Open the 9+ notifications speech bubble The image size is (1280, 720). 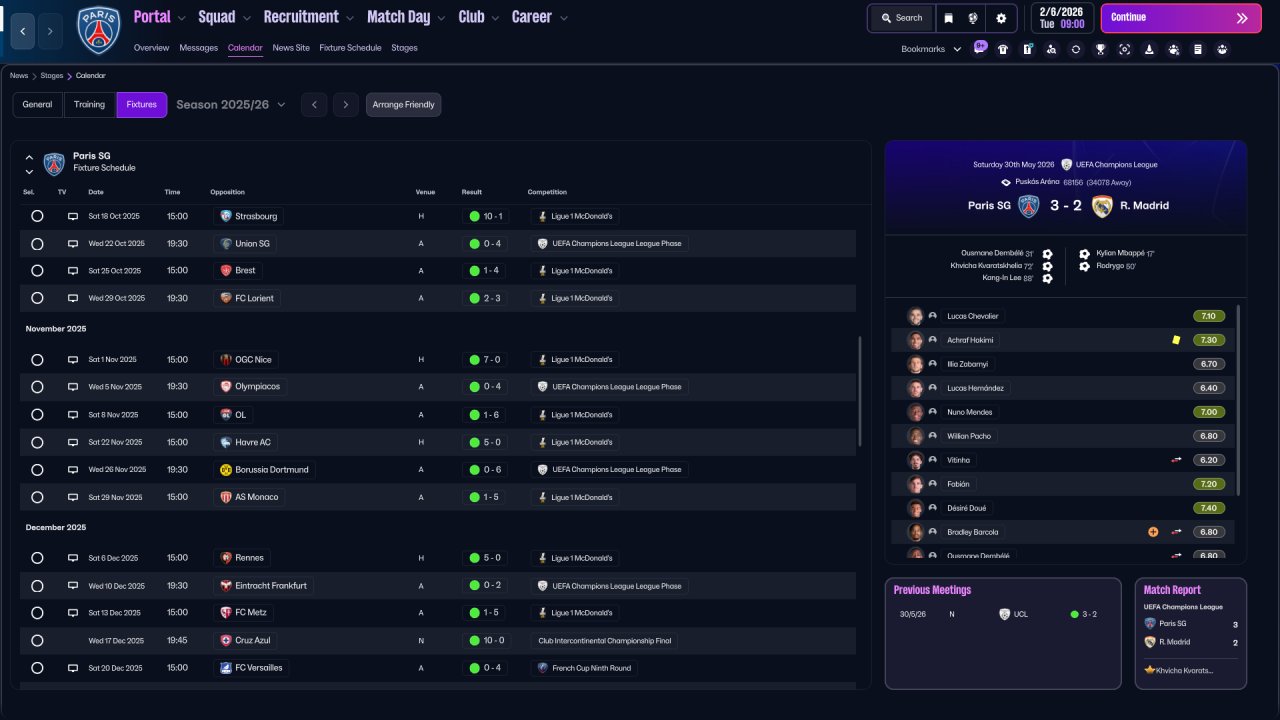(980, 46)
